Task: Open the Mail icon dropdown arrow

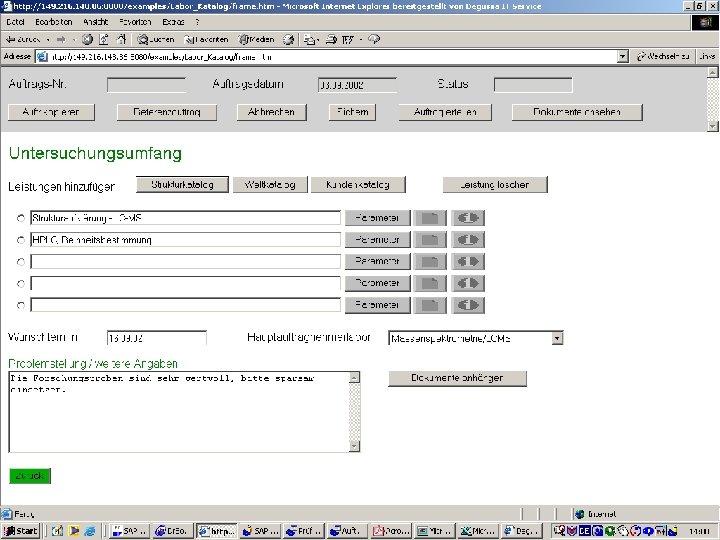Action: (x=318, y=40)
